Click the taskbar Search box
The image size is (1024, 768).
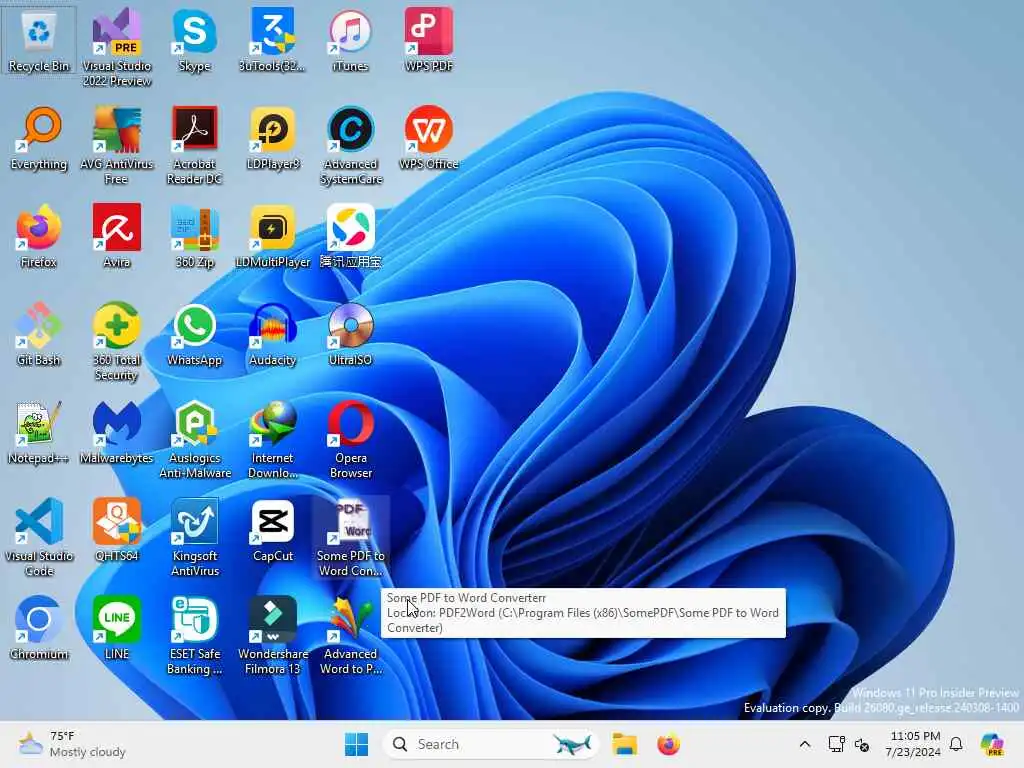tap(490, 744)
